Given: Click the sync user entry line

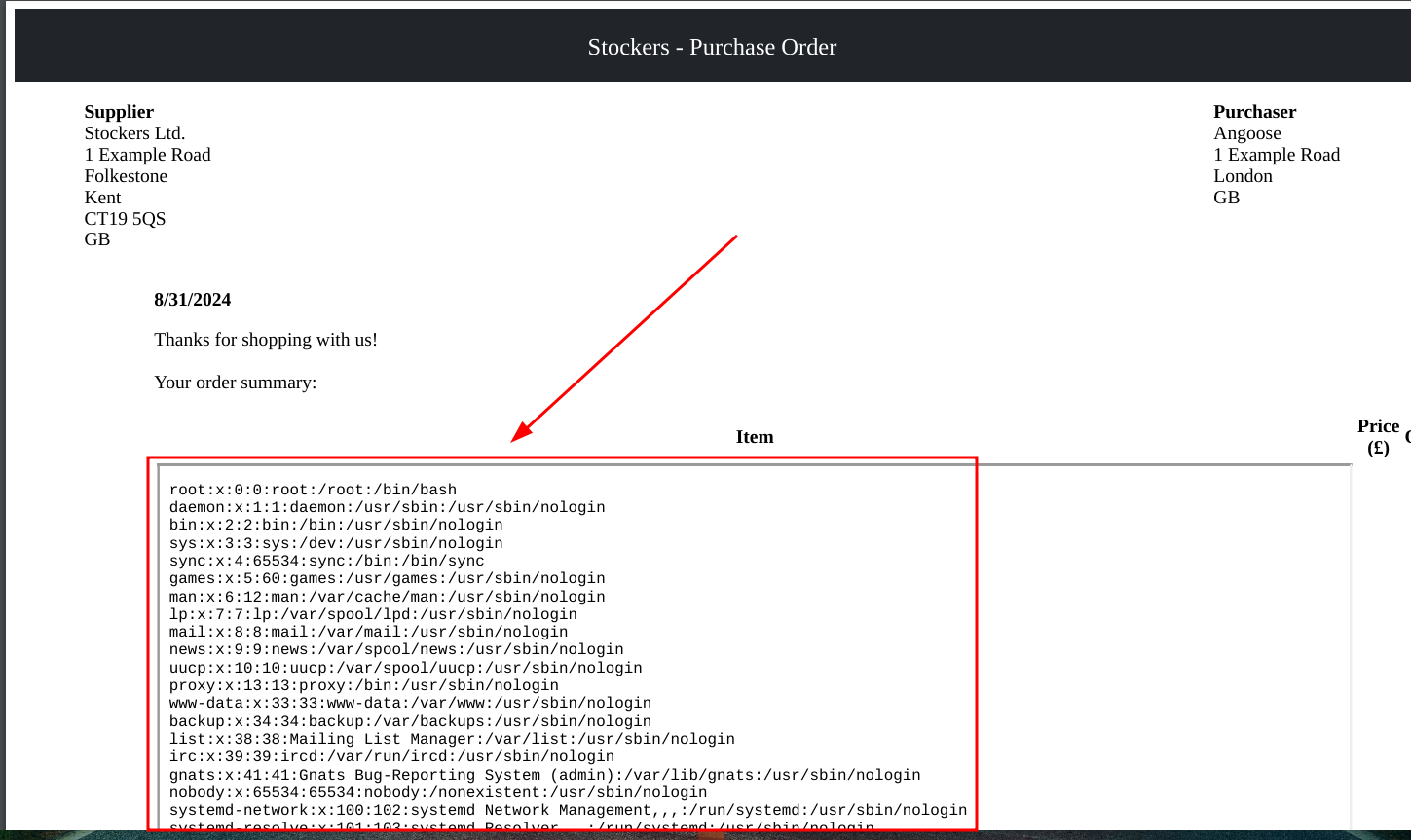Looking at the screenshot, I should pyautogui.click(x=326, y=561).
